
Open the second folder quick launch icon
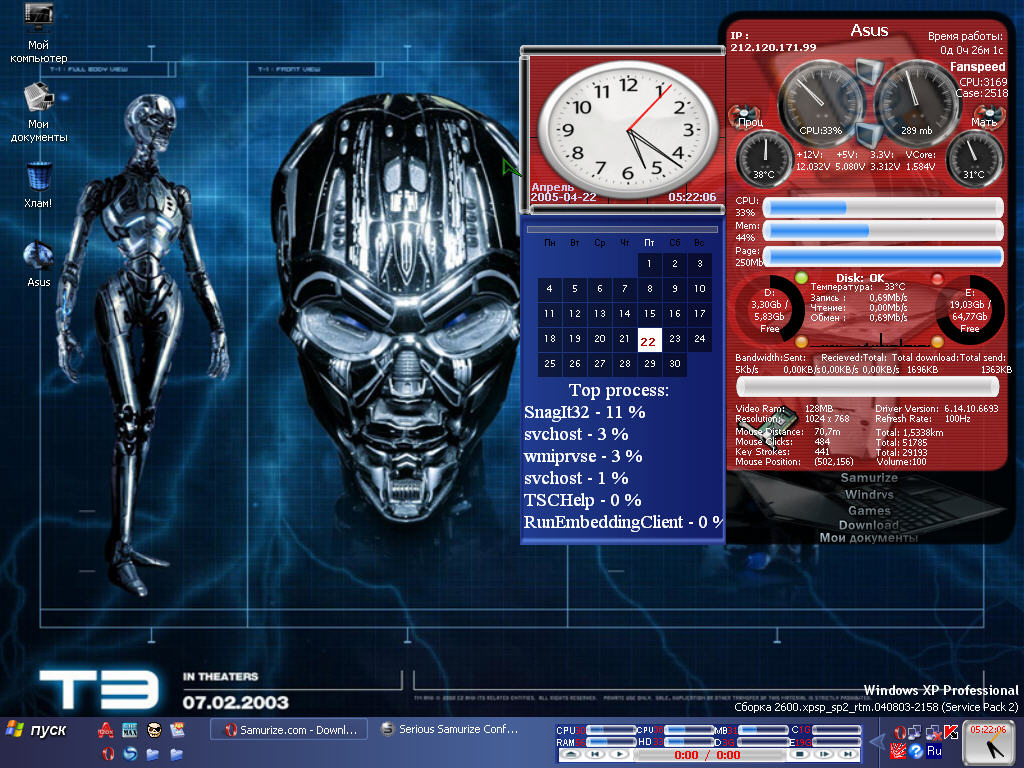(x=176, y=754)
